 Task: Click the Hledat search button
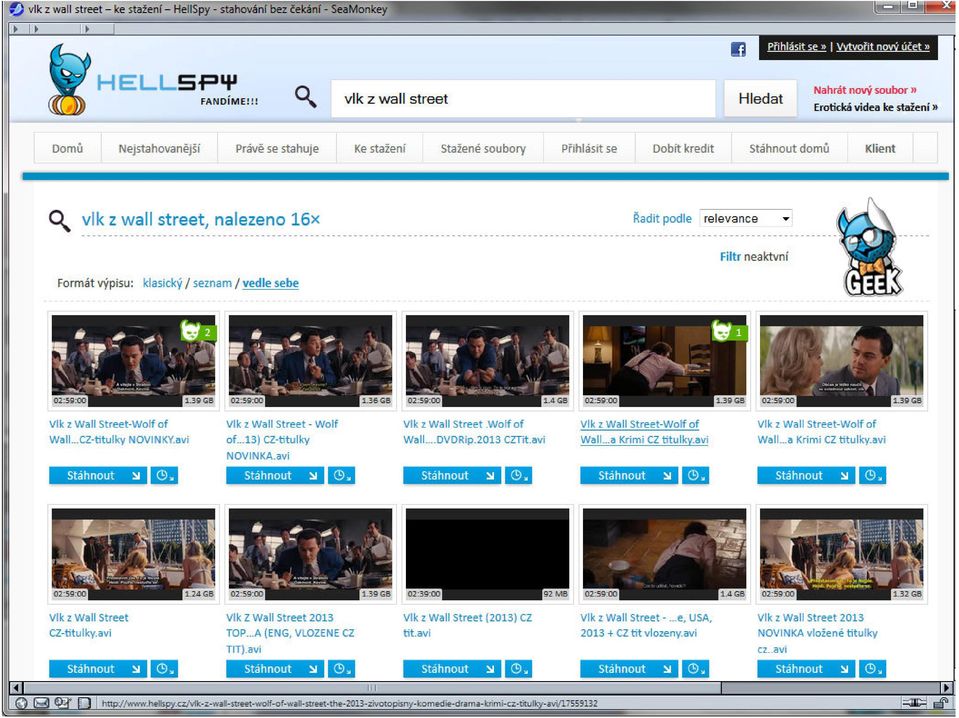tap(760, 98)
